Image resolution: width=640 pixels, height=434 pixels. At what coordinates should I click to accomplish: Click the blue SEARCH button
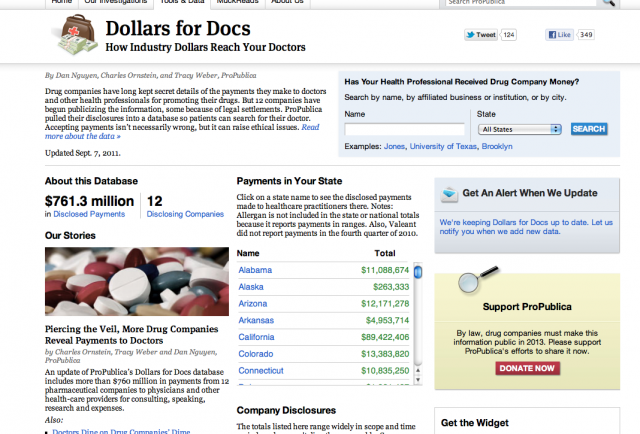click(589, 129)
